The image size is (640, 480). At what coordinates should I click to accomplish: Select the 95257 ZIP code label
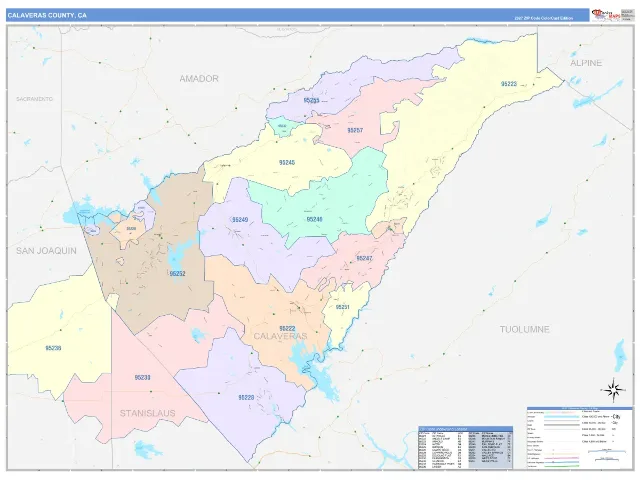tap(355, 131)
